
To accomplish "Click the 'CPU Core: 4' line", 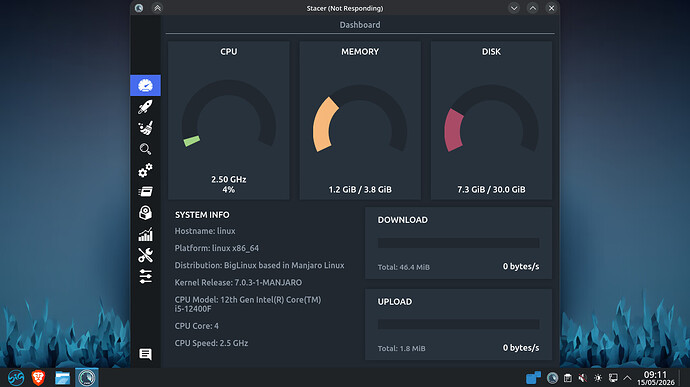I will point(196,326).
